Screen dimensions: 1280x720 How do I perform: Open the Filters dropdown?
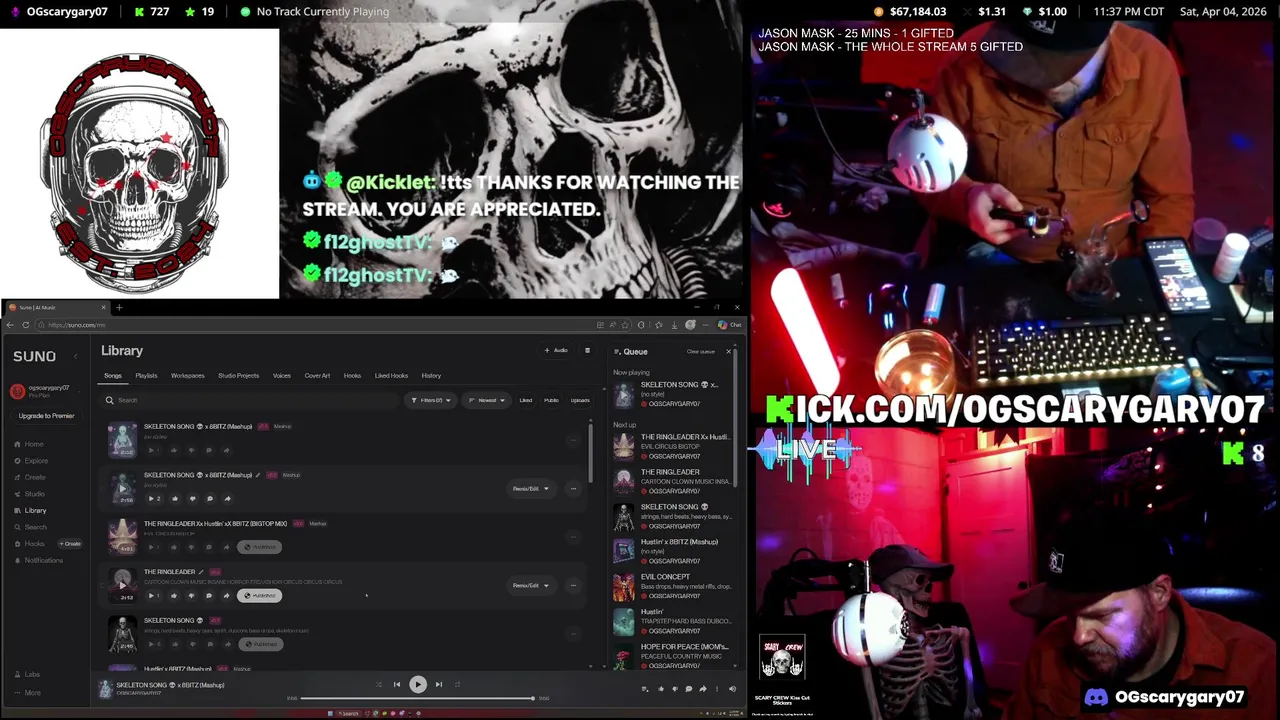[x=431, y=400]
